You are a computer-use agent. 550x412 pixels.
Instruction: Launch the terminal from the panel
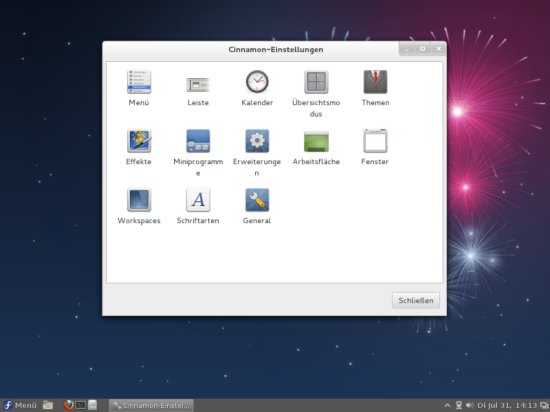pyautogui.click(x=80, y=405)
